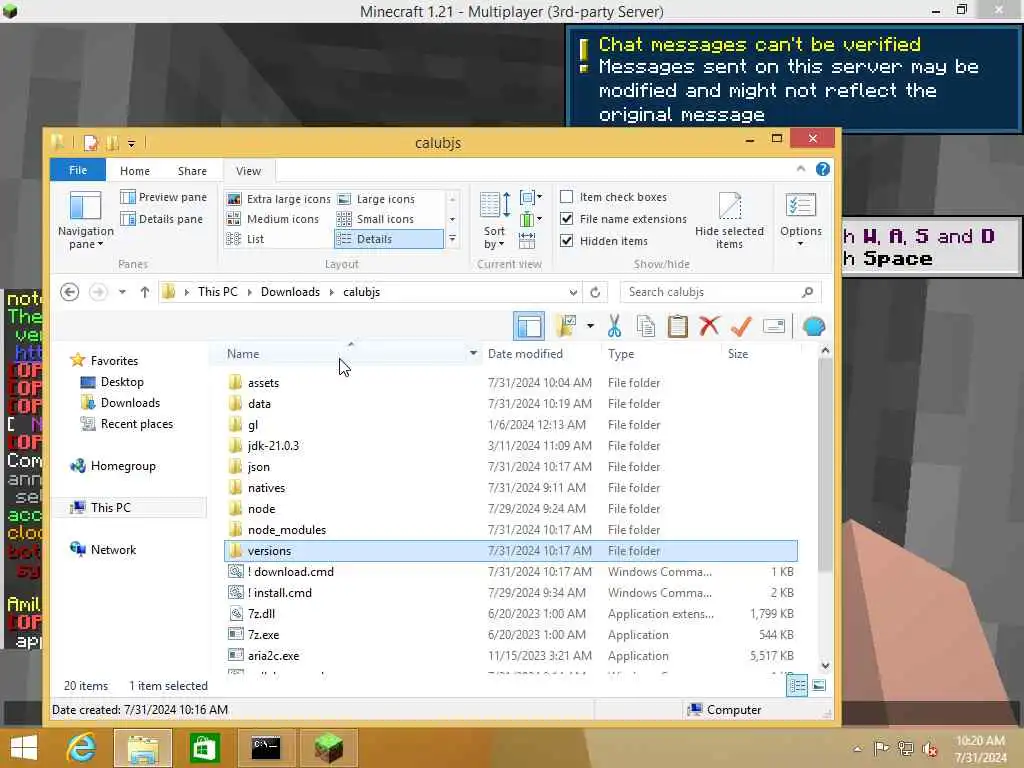Uncheck Hidden items checkbox
Viewport: 1024px width, 768px height.
tap(567, 241)
